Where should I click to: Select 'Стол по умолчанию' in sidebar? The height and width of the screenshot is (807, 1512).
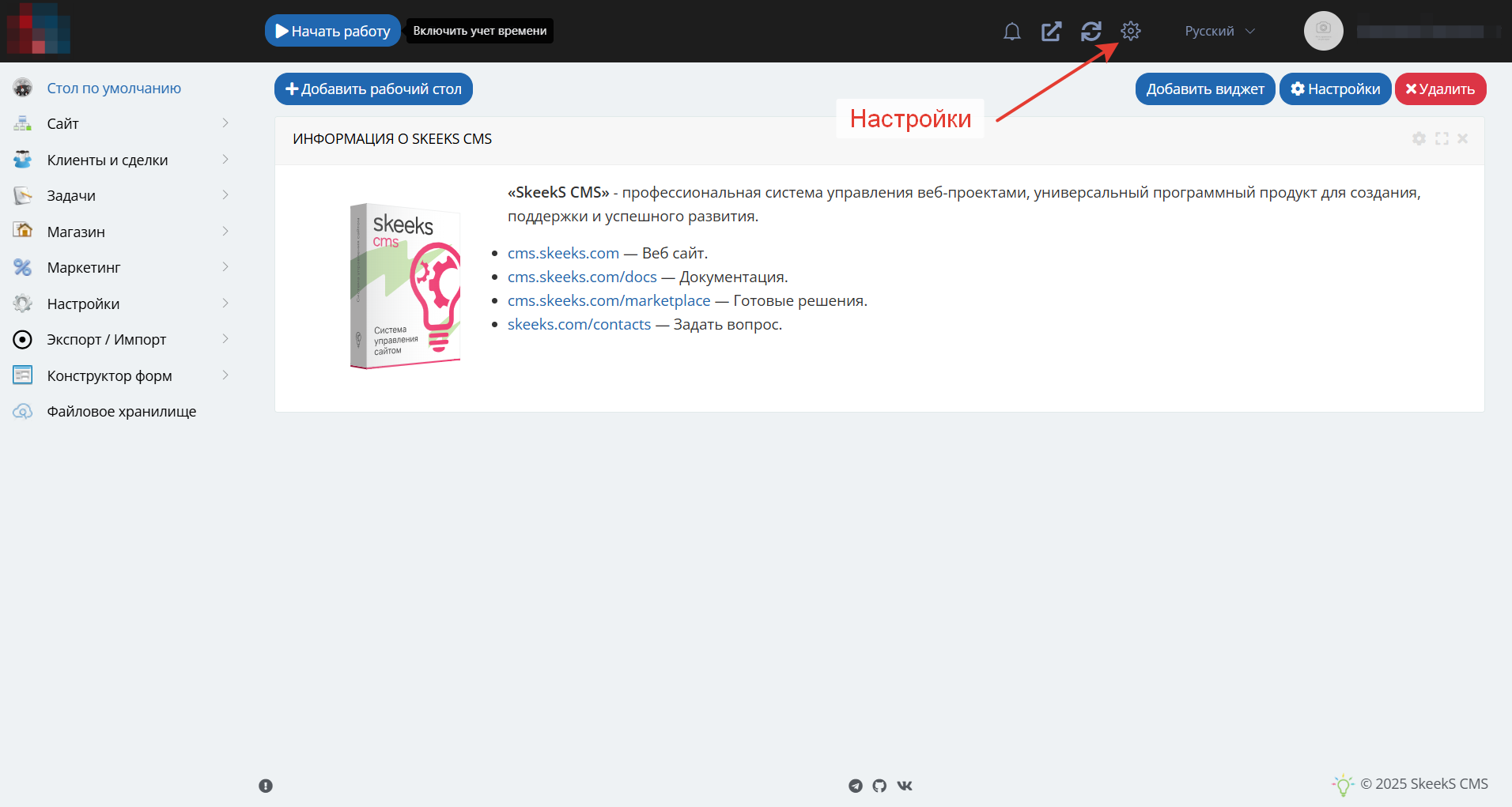[114, 88]
